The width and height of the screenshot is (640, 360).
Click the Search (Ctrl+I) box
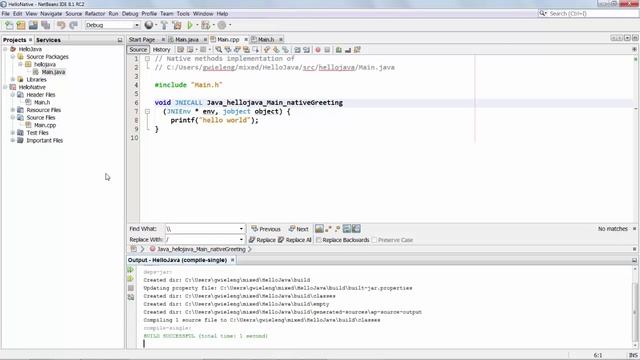[588, 13]
